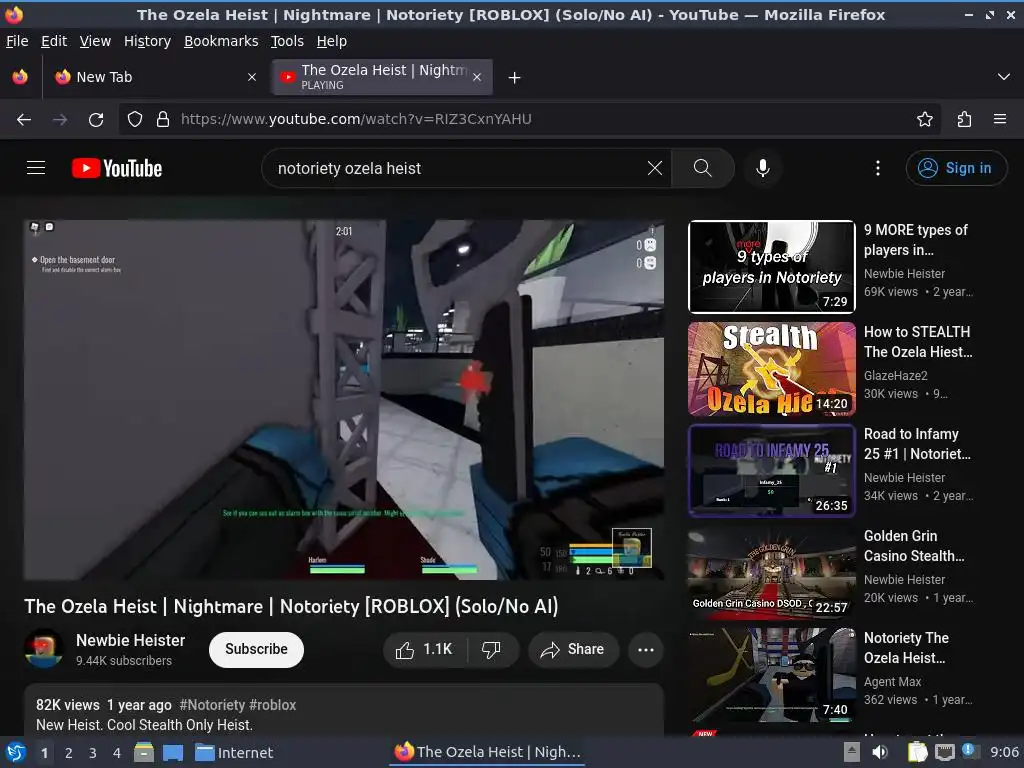Show desktop via taskbar blue window icon
Screen dimensions: 1024x768
click(x=172, y=752)
